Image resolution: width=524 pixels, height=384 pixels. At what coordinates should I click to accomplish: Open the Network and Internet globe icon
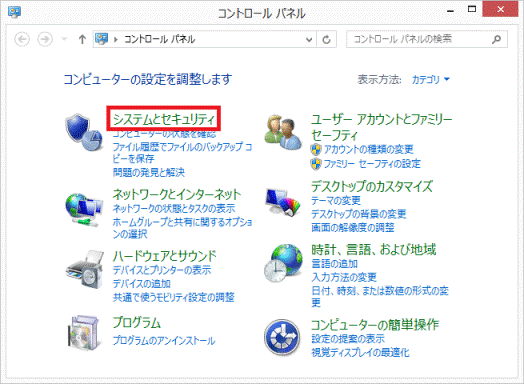[84, 210]
